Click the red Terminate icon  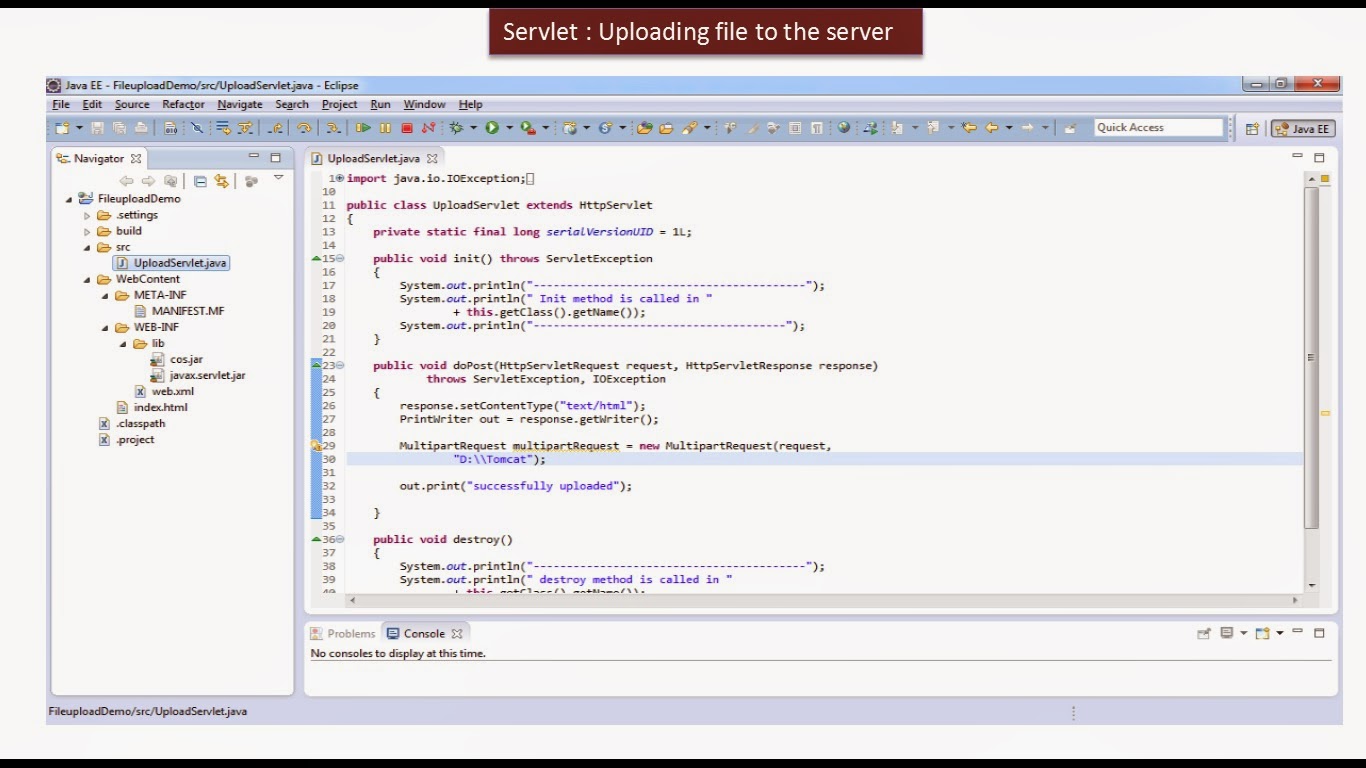[406, 128]
